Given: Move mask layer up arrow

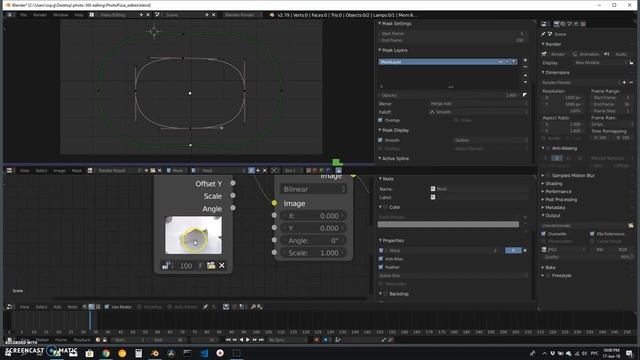Looking at the screenshot, I should (x=525, y=76).
